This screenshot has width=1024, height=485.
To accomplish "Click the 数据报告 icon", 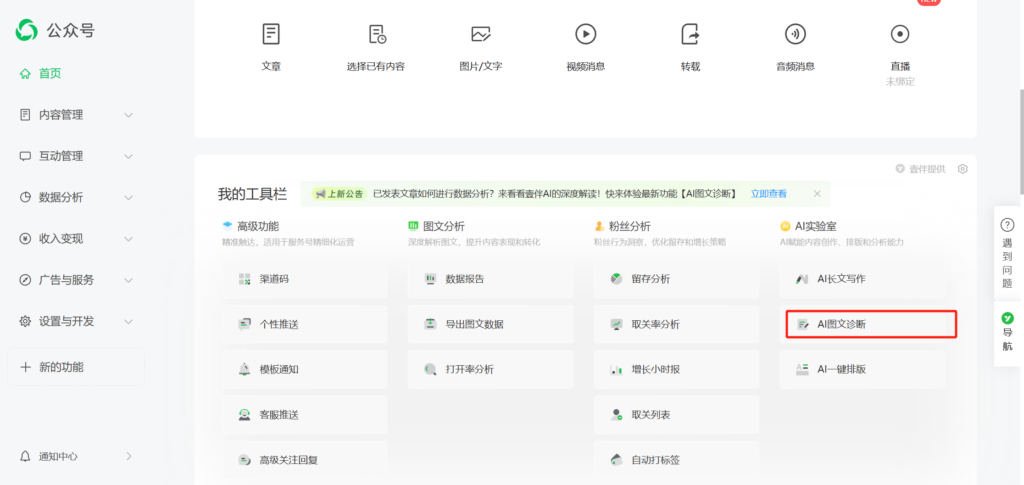I will point(430,279).
